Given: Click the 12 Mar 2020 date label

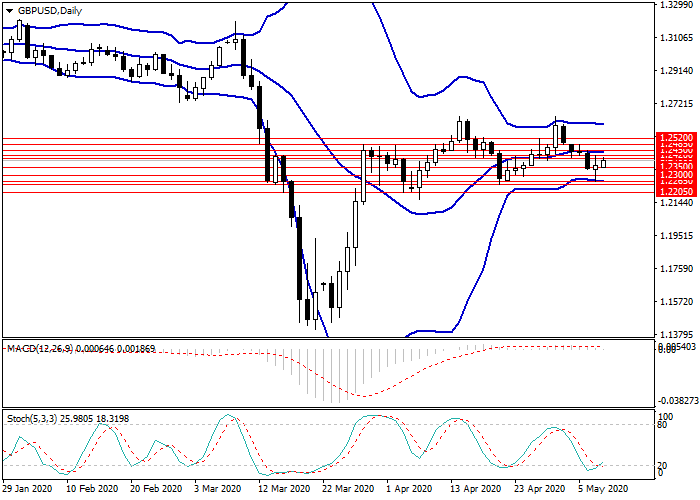Looking at the screenshot, I should click(x=282, y=490).
